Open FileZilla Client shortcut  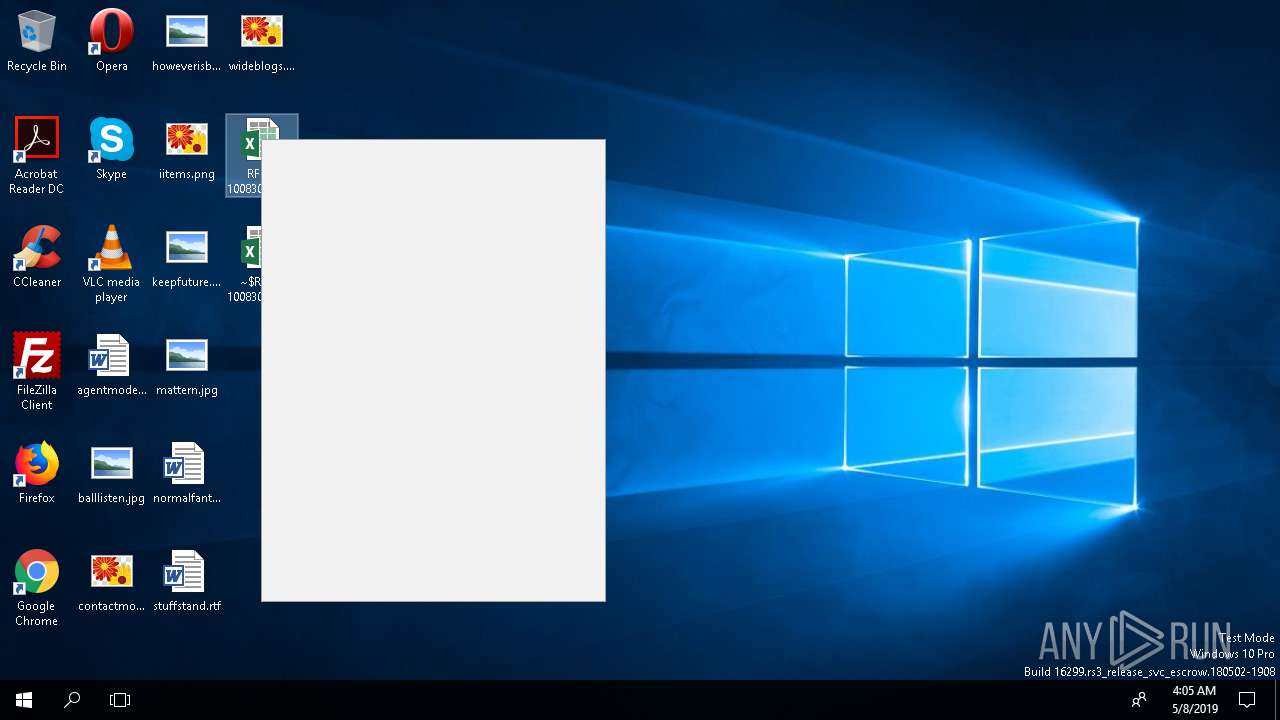pyautogui.click(x=37, y=371)
